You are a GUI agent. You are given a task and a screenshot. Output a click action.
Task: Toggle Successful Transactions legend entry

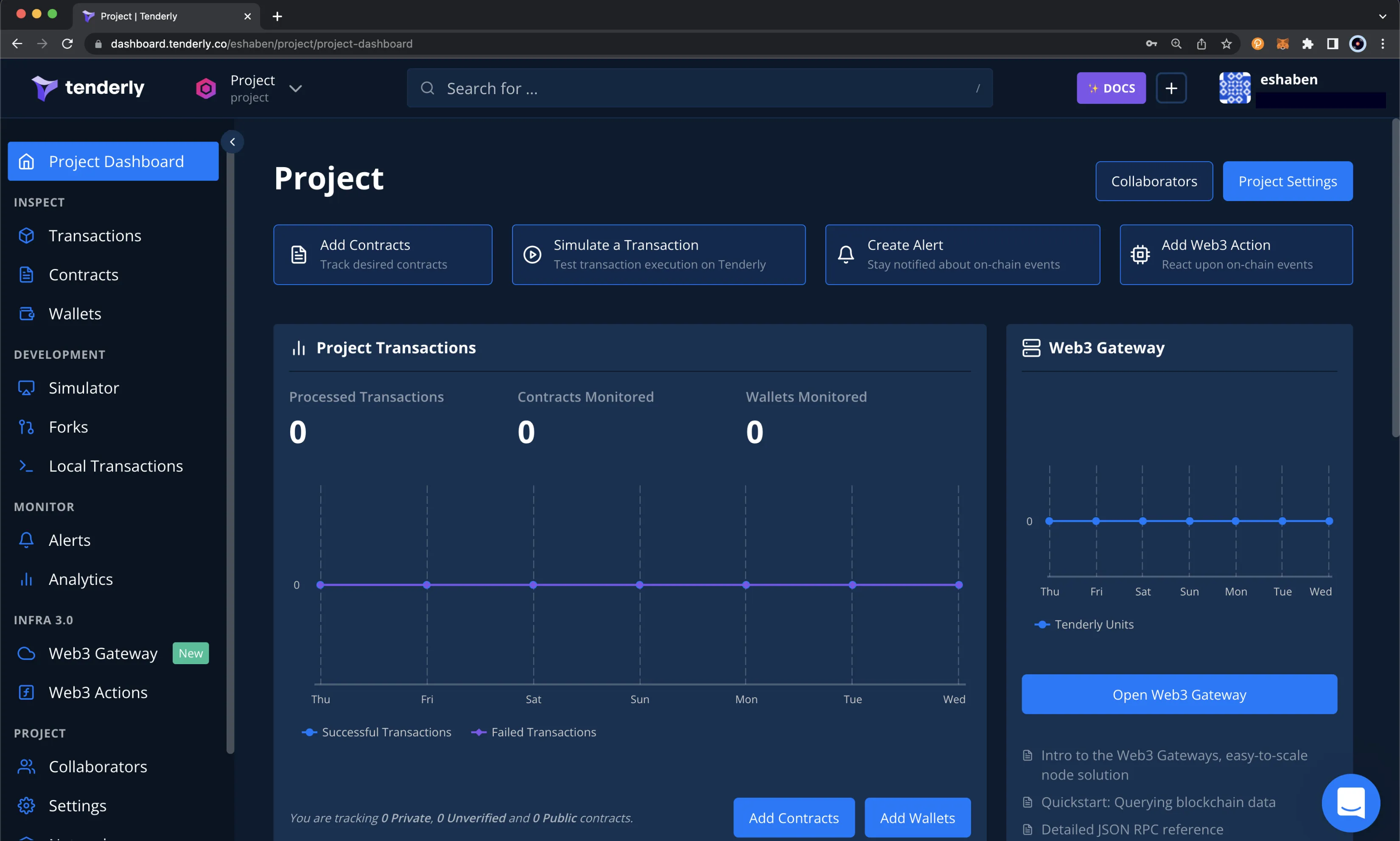click(376, 732)
